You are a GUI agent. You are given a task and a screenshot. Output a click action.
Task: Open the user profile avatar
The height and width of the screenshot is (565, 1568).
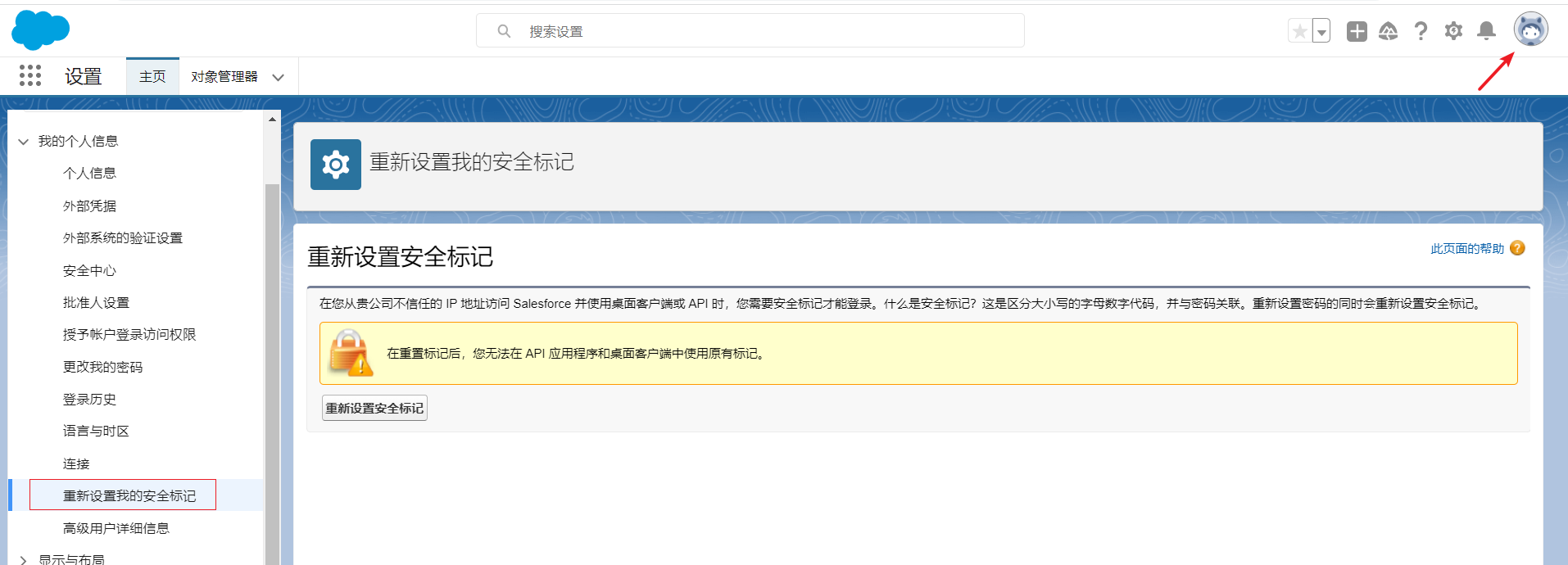[x=1530, y=30]
